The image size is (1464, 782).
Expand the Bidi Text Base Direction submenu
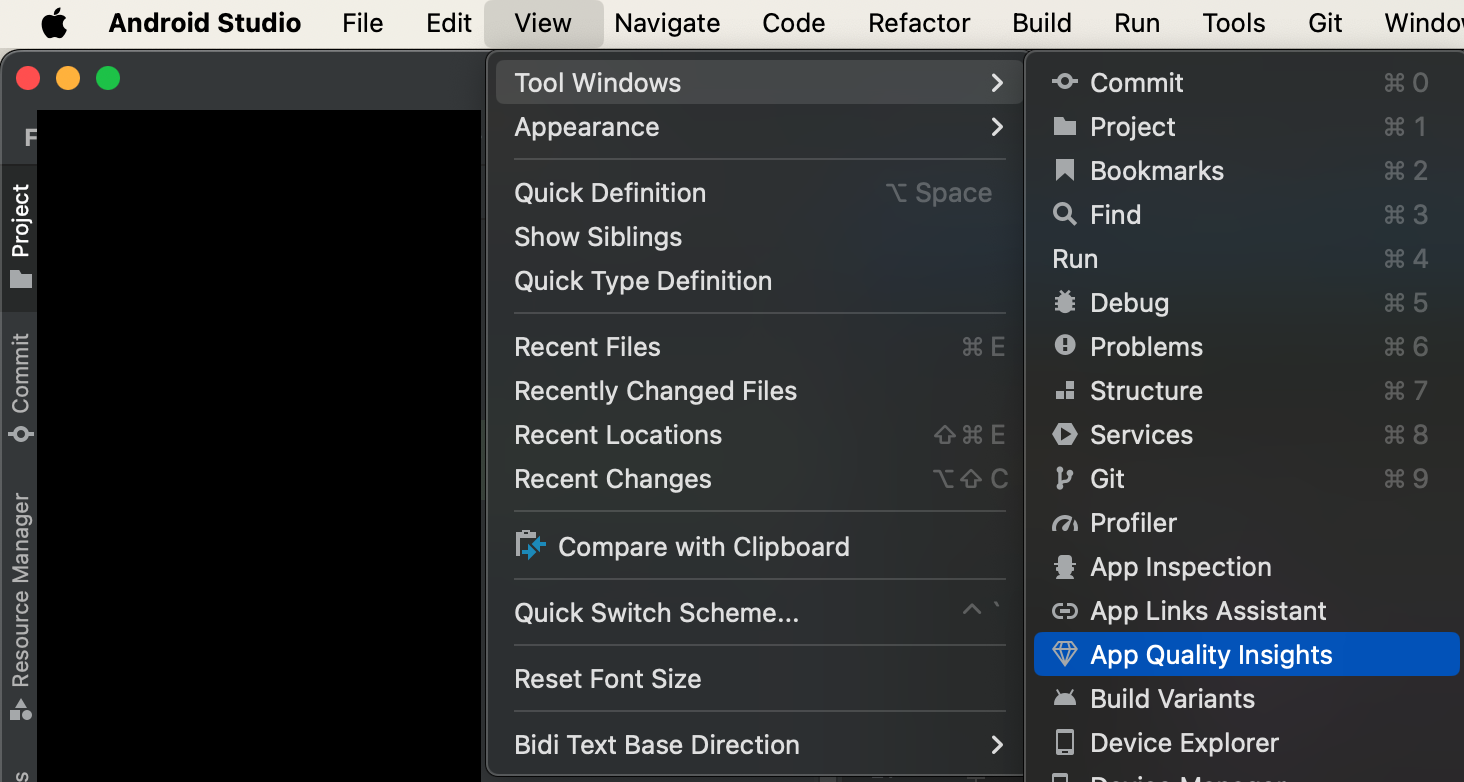click(996, 745)
